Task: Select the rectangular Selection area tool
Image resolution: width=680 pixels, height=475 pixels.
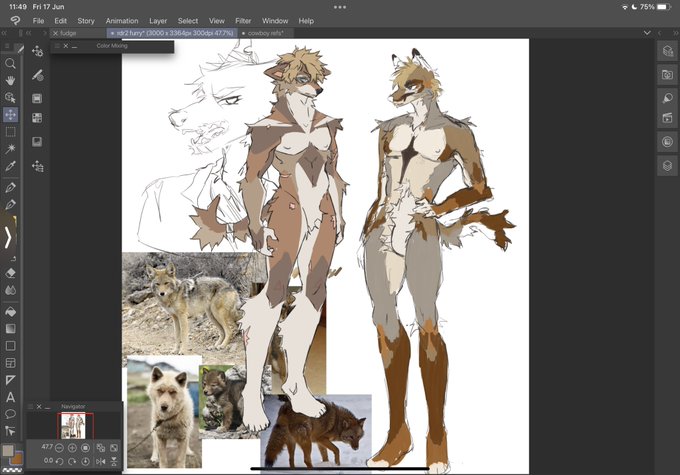Action: tap(10, 132)
